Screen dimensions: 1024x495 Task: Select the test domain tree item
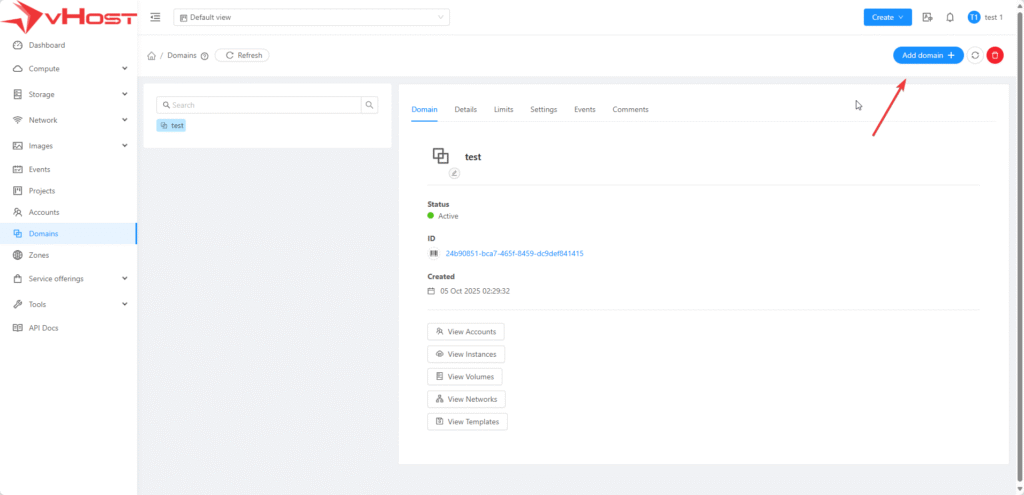(171, 126)
